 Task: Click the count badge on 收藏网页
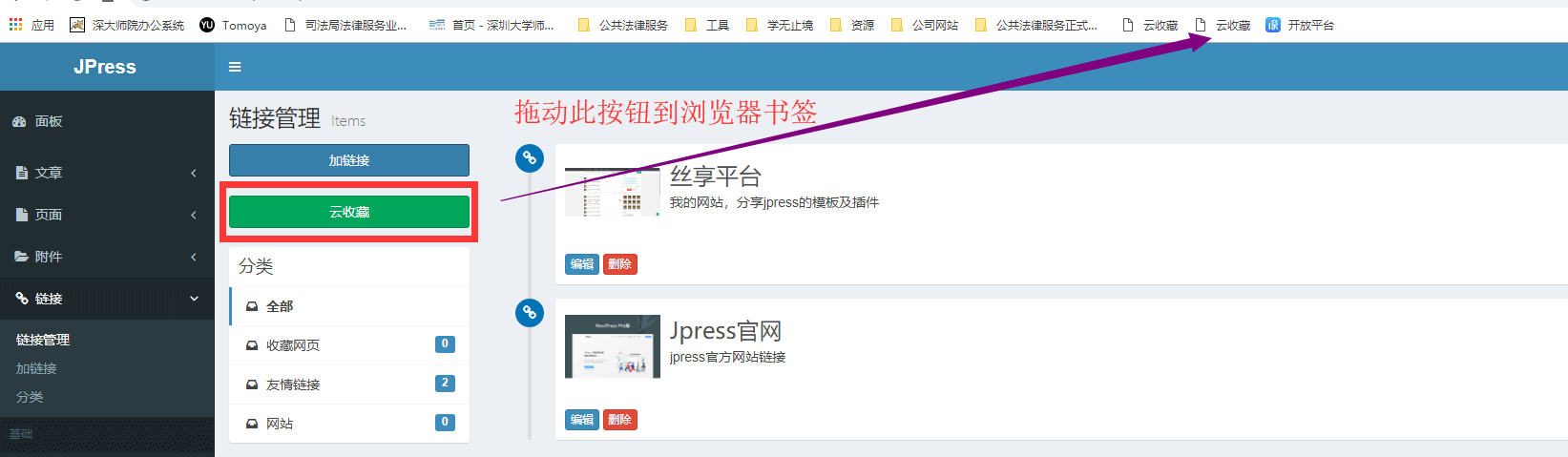point(445,344)
